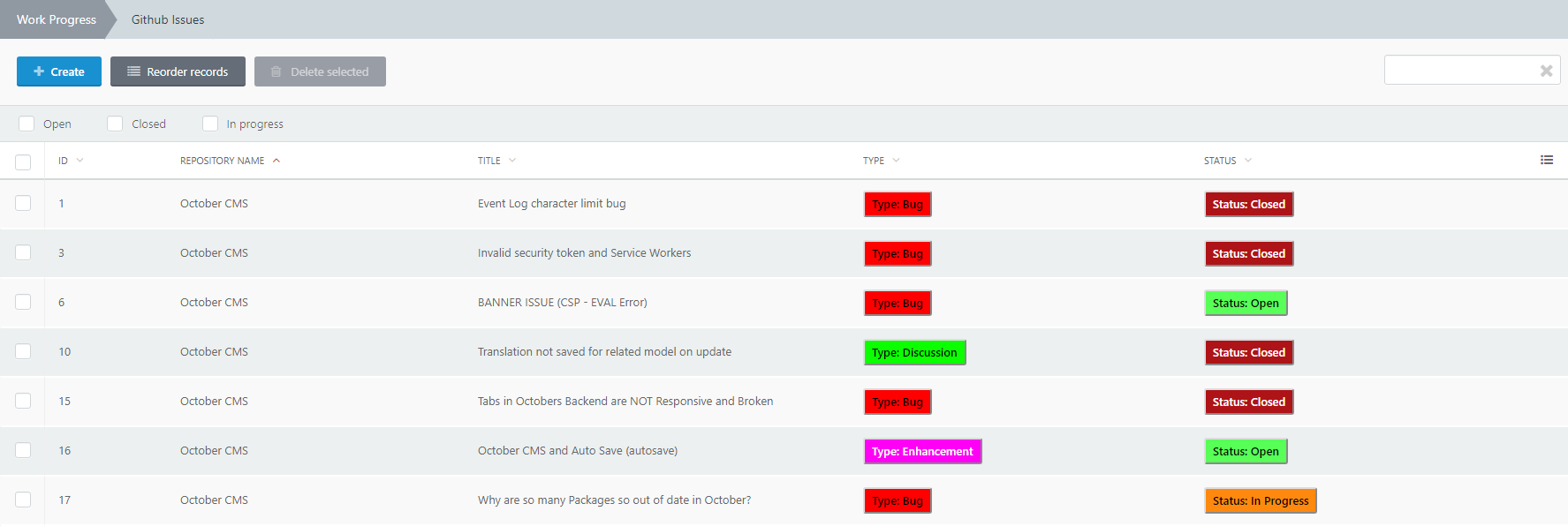Screen dimensions: 1568x526
Task: Click the orange 'Status: In Progress' badge
Action: [1261, 500]
